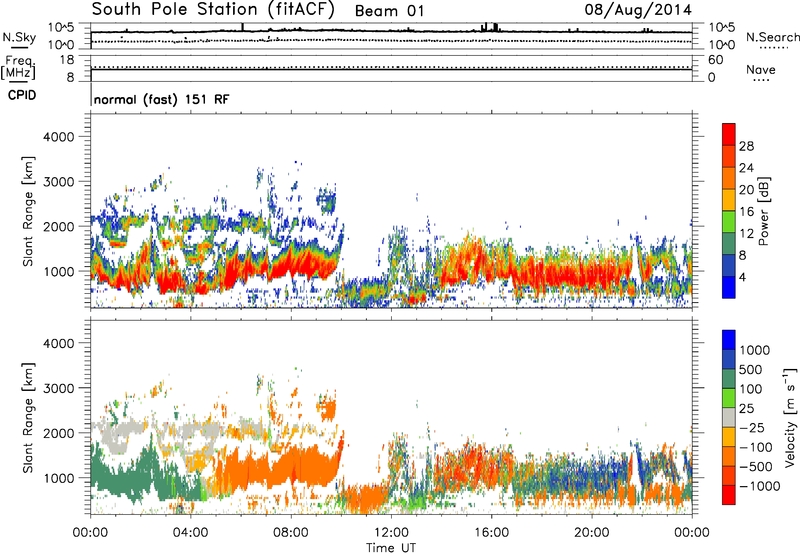
Task: Click the '20:00' time axis tick label
Action: (x=592, y=533)
